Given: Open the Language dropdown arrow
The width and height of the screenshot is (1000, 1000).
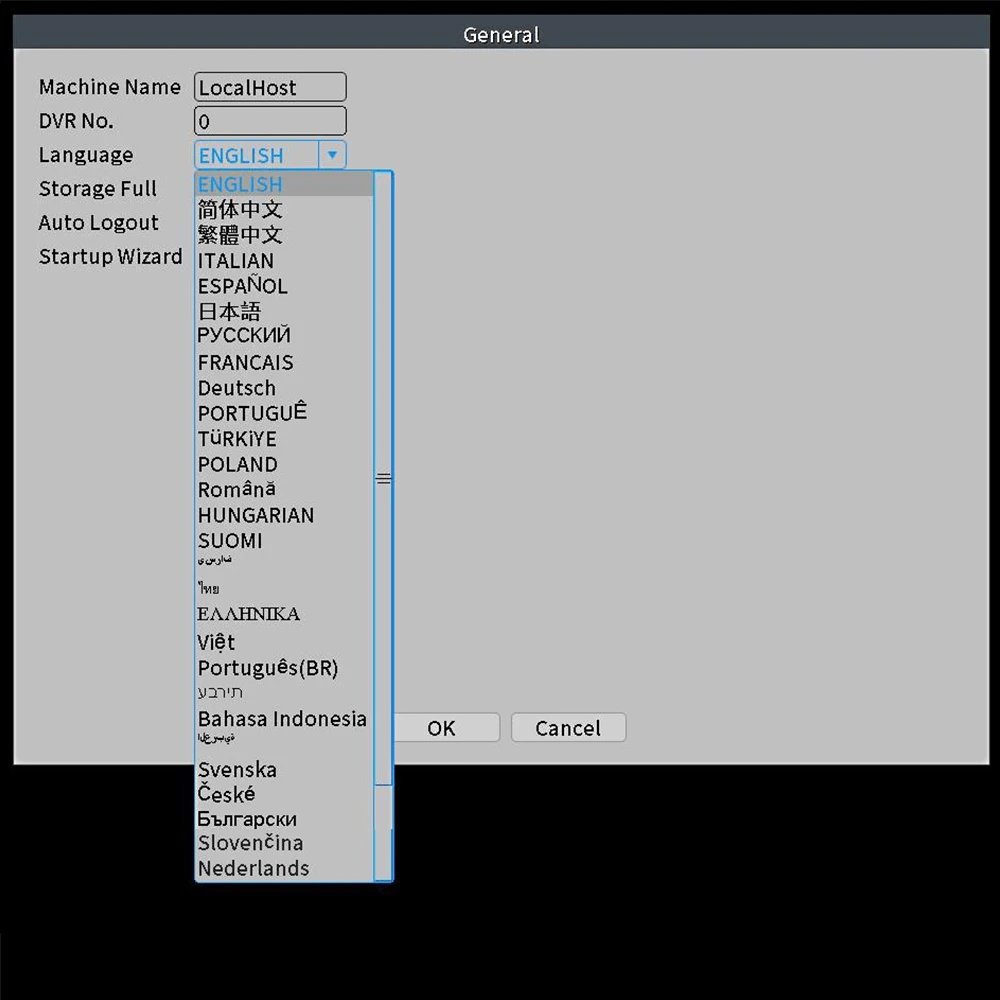Looking at the screenshot, I should click(x=332, y=155).
